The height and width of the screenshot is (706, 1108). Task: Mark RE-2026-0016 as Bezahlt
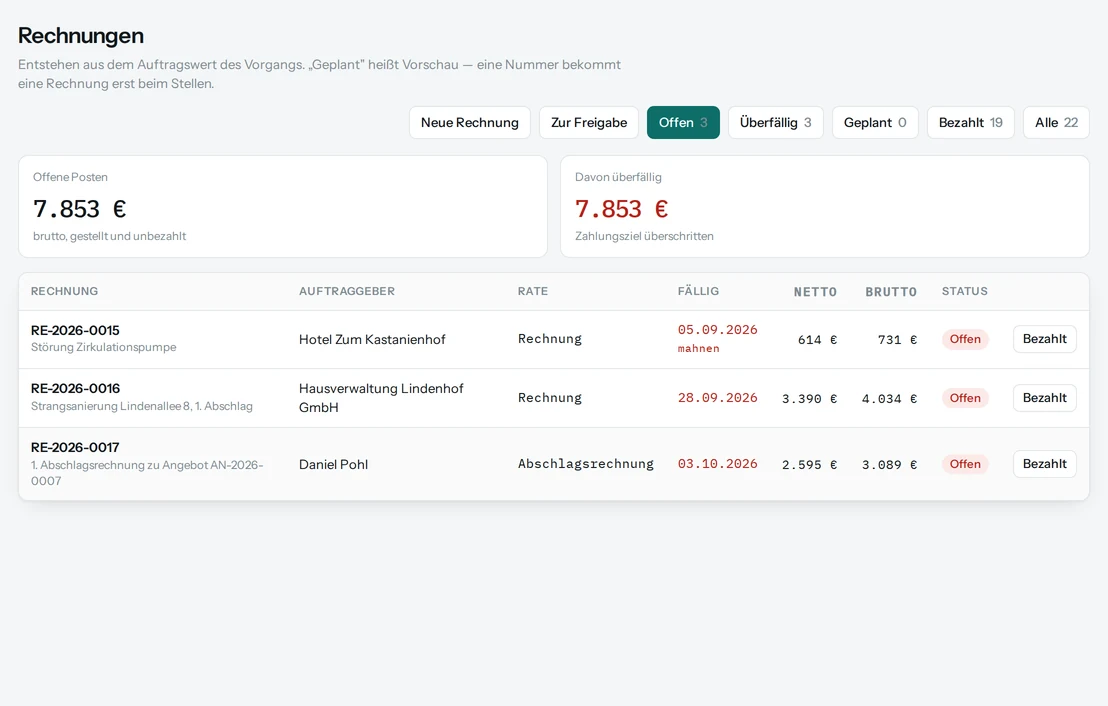[1044, 398]
